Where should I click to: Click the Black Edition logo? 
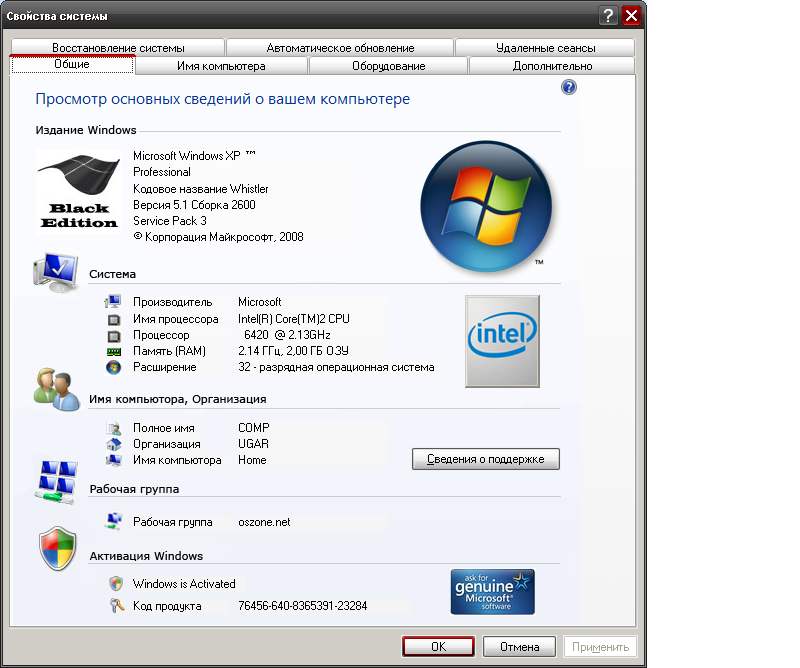click(79, 192)
